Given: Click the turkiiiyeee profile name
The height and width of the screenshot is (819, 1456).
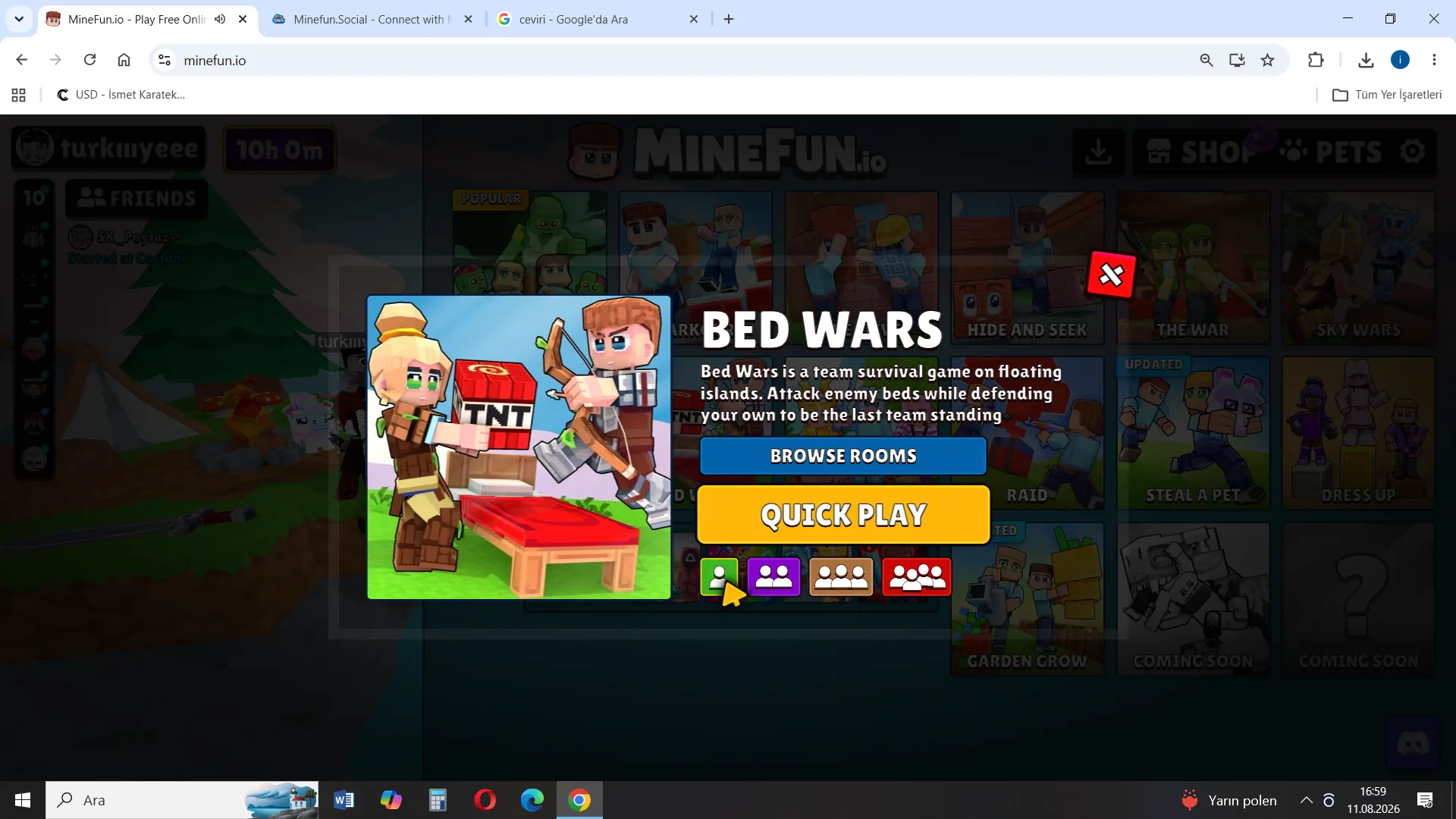Looking at the screenshot, I should [130, 149].
